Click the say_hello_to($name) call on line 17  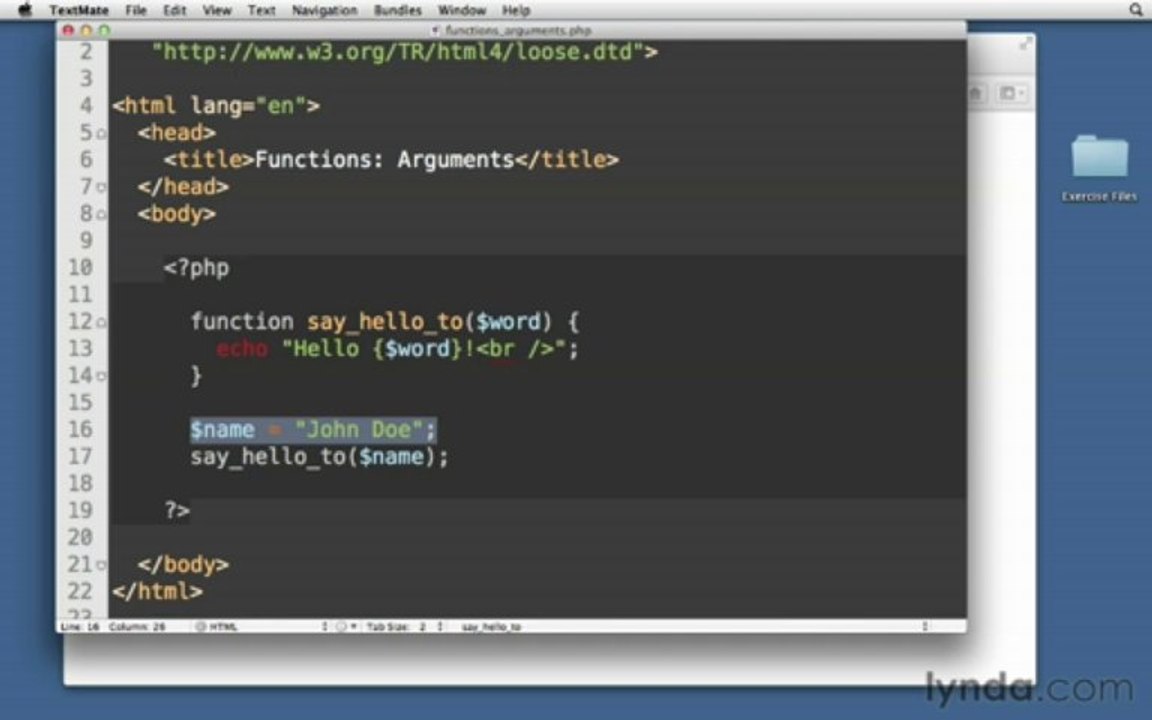[319, 457]
